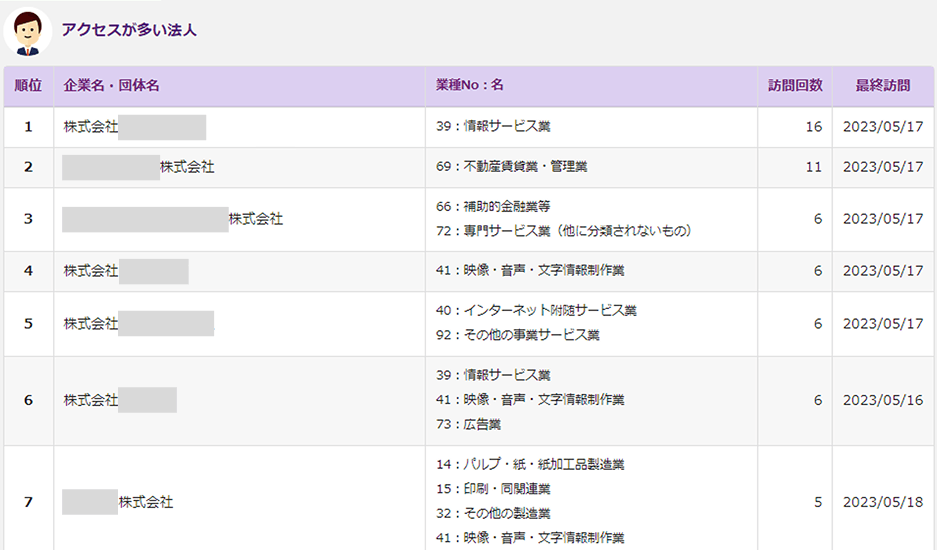Click the 訪問回数 column header
This screenshot has height=550, width=937.
[x=795, y=85]
